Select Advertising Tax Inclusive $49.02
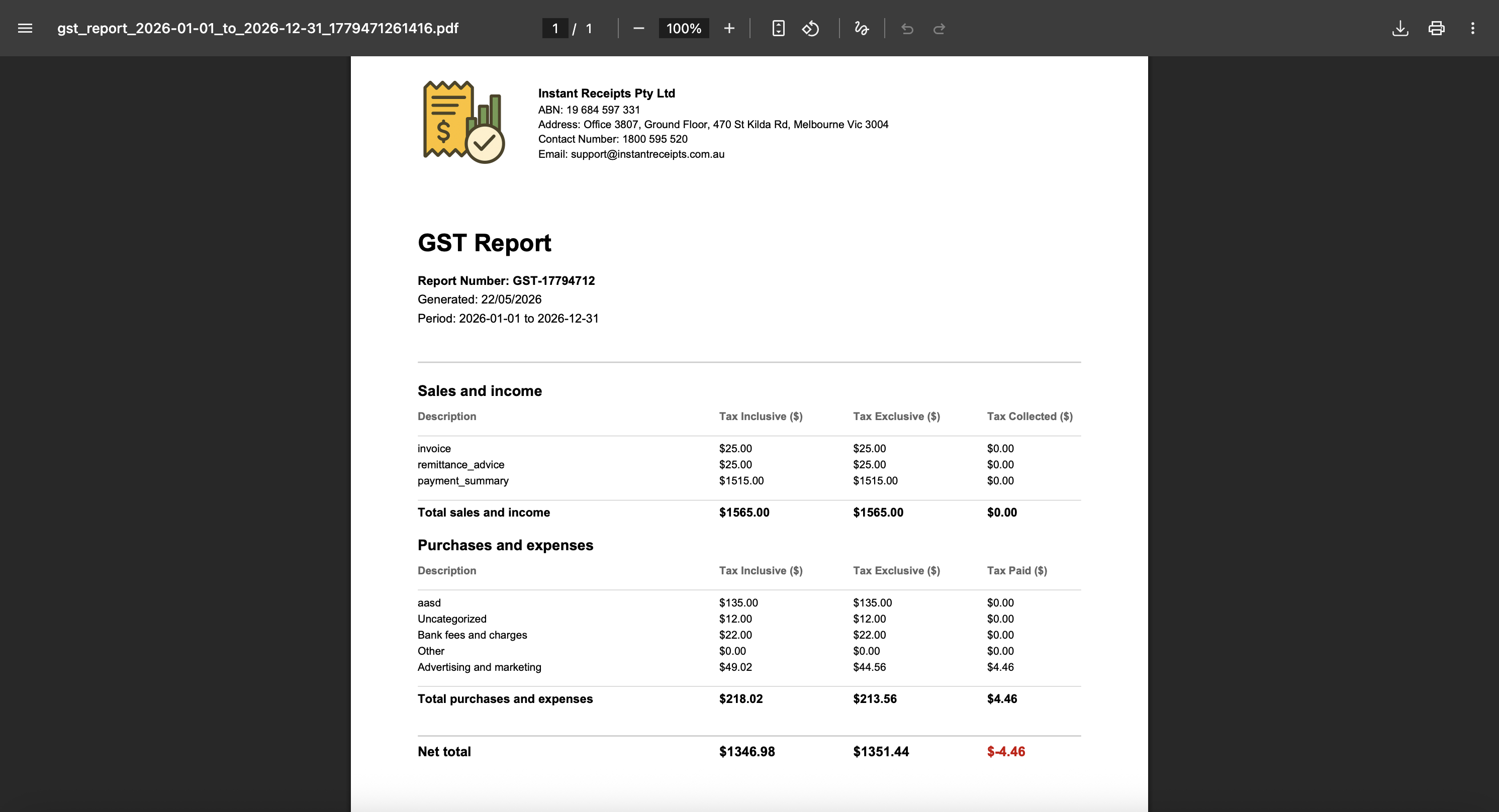 [735, 667]
